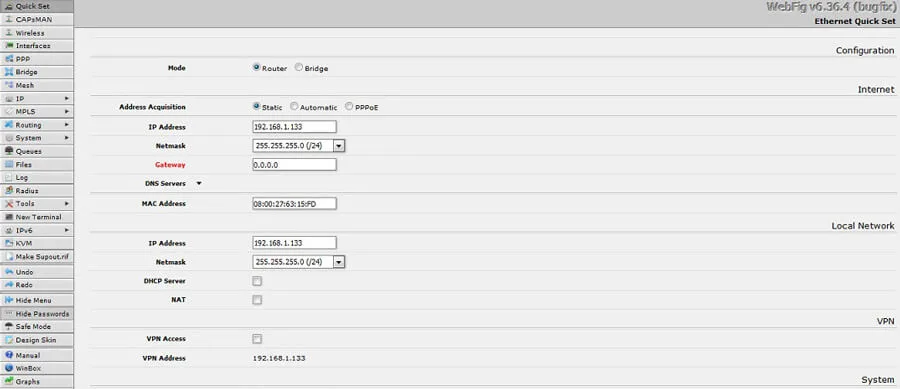This screenshot has height=389, width=900.
Task: Open the WinBox link
Action: [x=37, y=368]
